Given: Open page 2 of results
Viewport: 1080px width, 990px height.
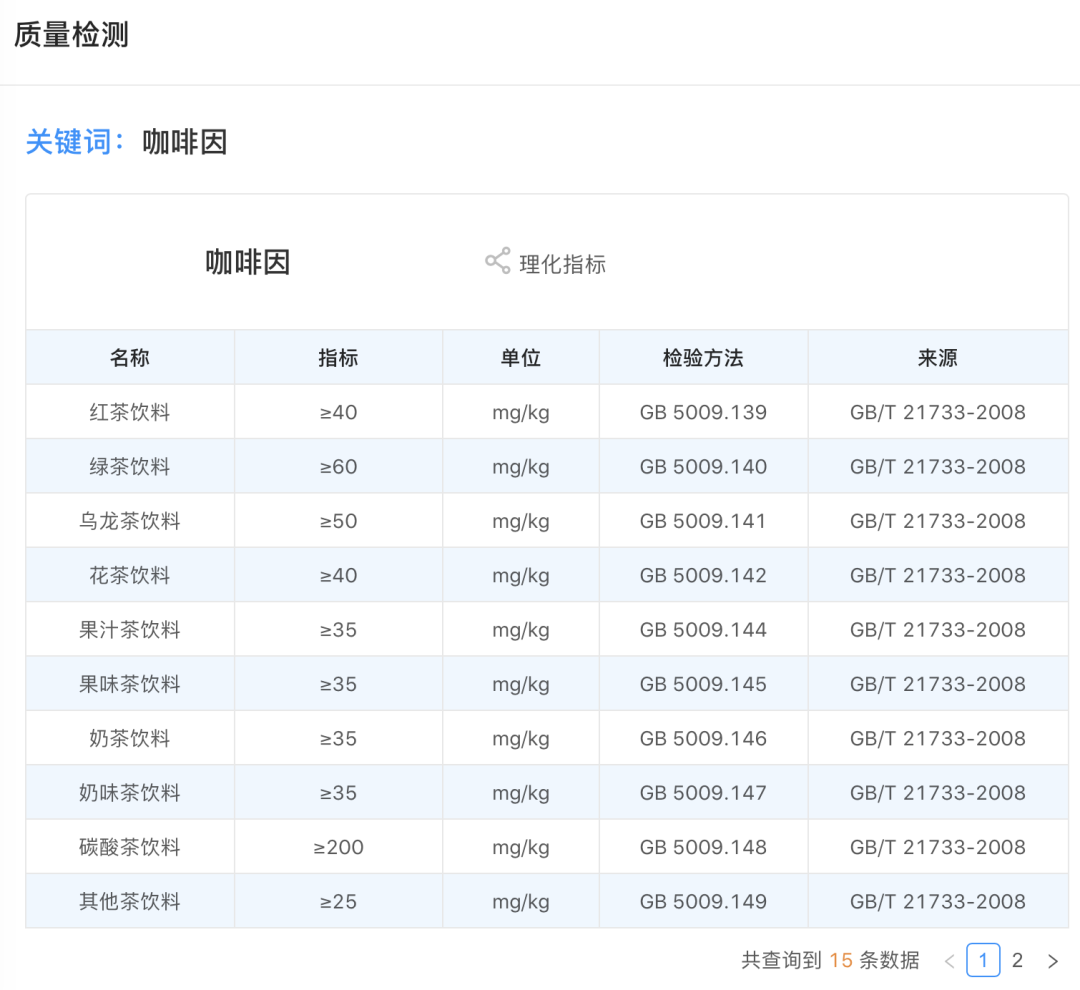Looking at the screenshot, I should (x=1017, y=960).
